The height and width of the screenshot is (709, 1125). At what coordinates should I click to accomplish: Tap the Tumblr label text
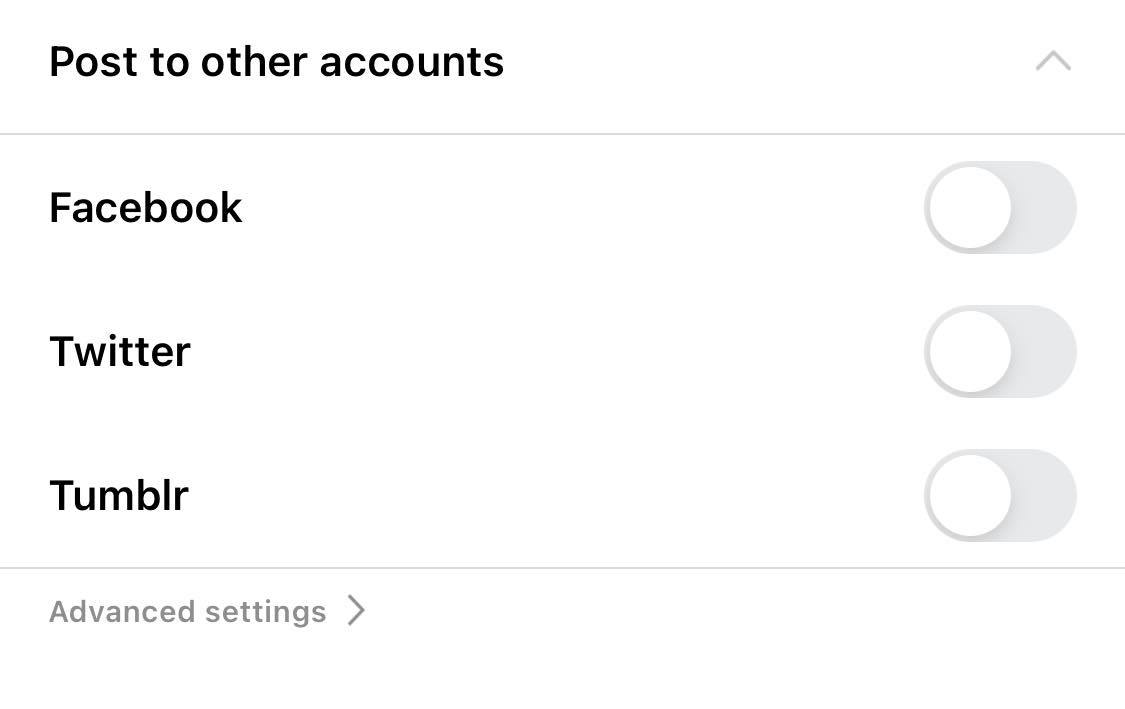[x=119, y=496]
